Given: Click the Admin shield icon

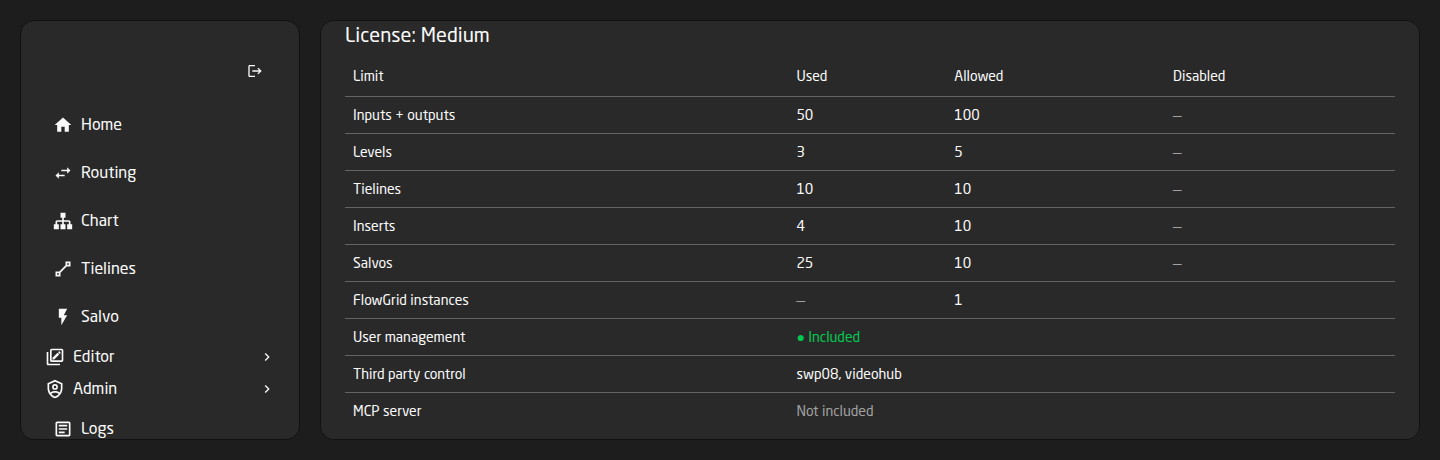Looking at the screenshot, I should pyautogui.click(x=55, y=389).
